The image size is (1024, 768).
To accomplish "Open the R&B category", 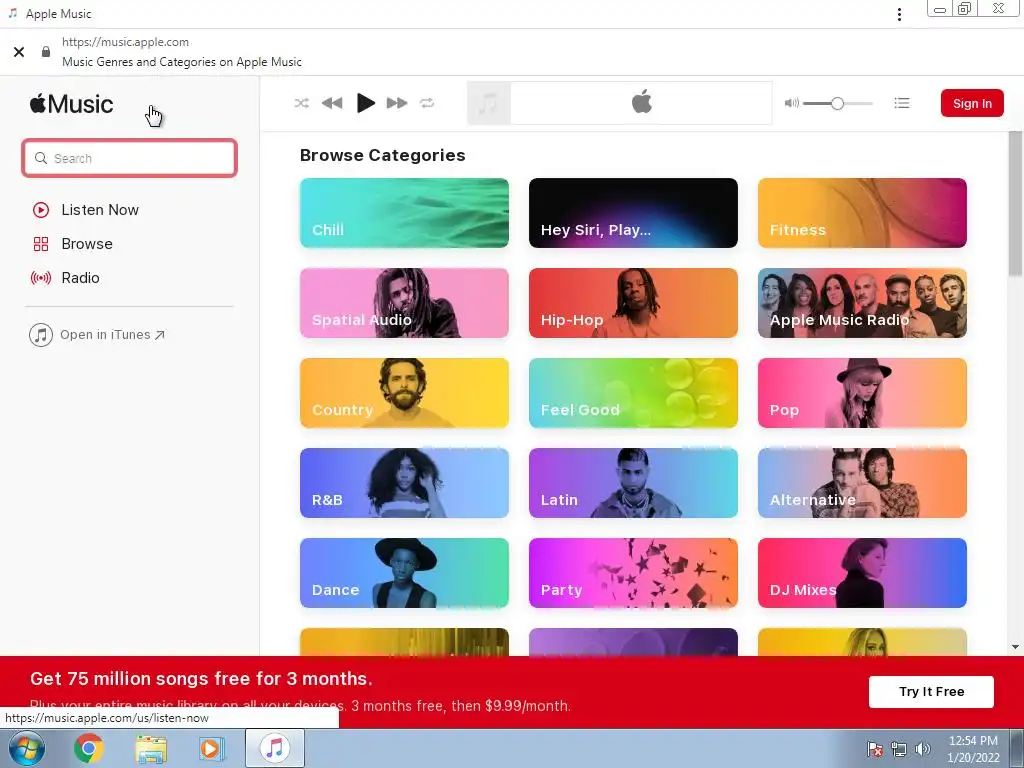I will point(404,483).
